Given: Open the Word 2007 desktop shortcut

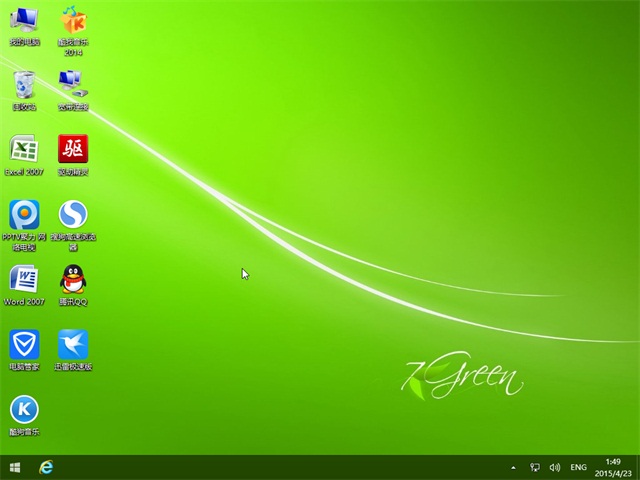Looking at the screenshot, I should coord(24,279).
